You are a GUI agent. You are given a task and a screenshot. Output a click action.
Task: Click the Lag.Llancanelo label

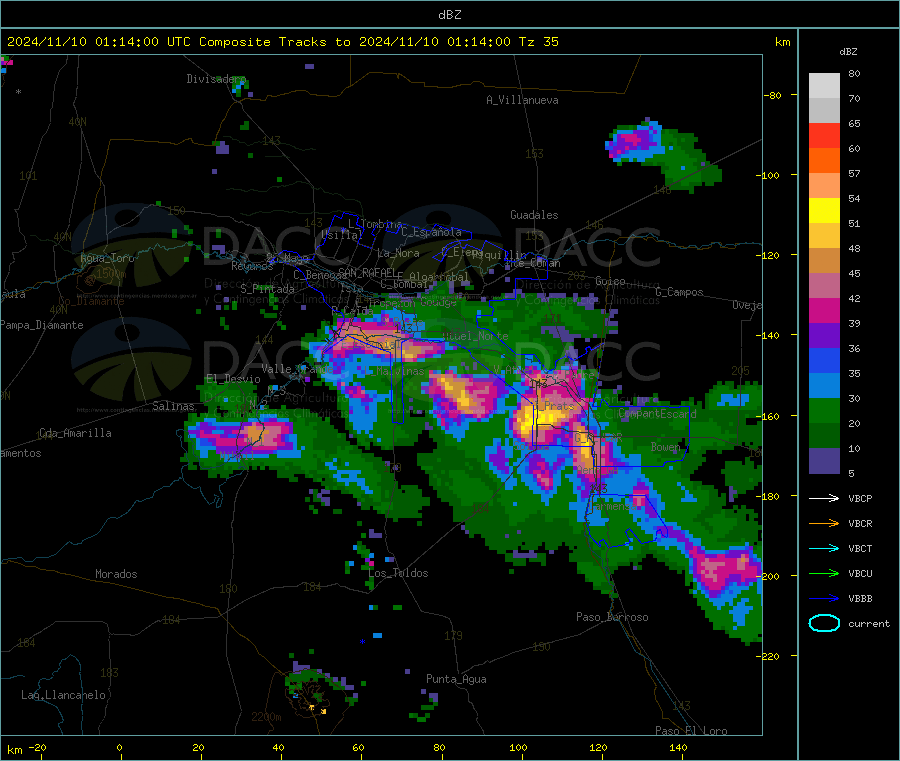click(x=64, y=695)
